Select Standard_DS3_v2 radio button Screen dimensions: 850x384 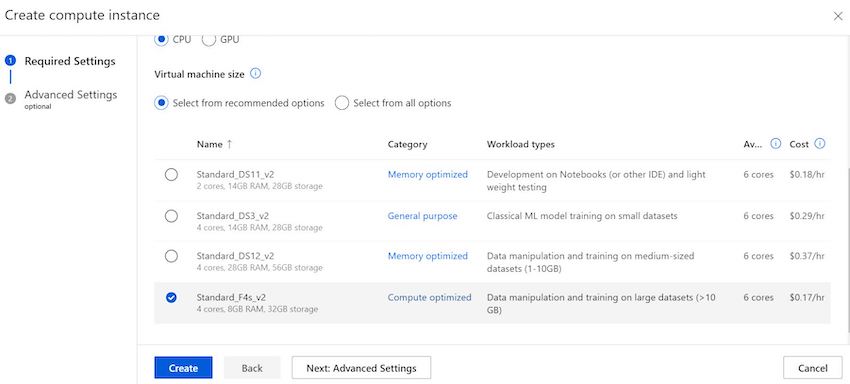pyautogui.click(x=171, y=216)
